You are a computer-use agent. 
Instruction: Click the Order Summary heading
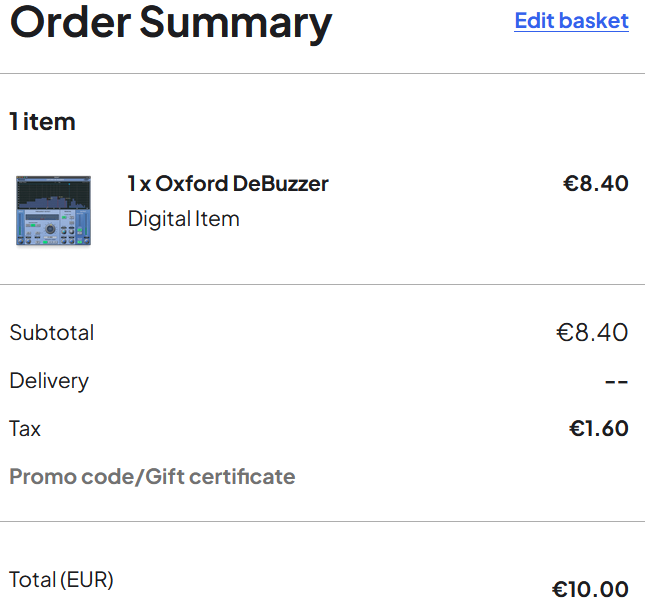point(171,23)
